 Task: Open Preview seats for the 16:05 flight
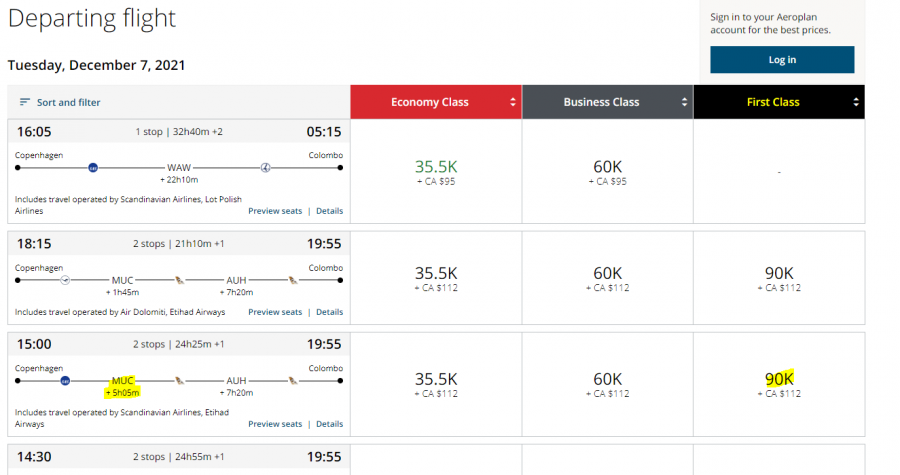click(x=275, y=211)
